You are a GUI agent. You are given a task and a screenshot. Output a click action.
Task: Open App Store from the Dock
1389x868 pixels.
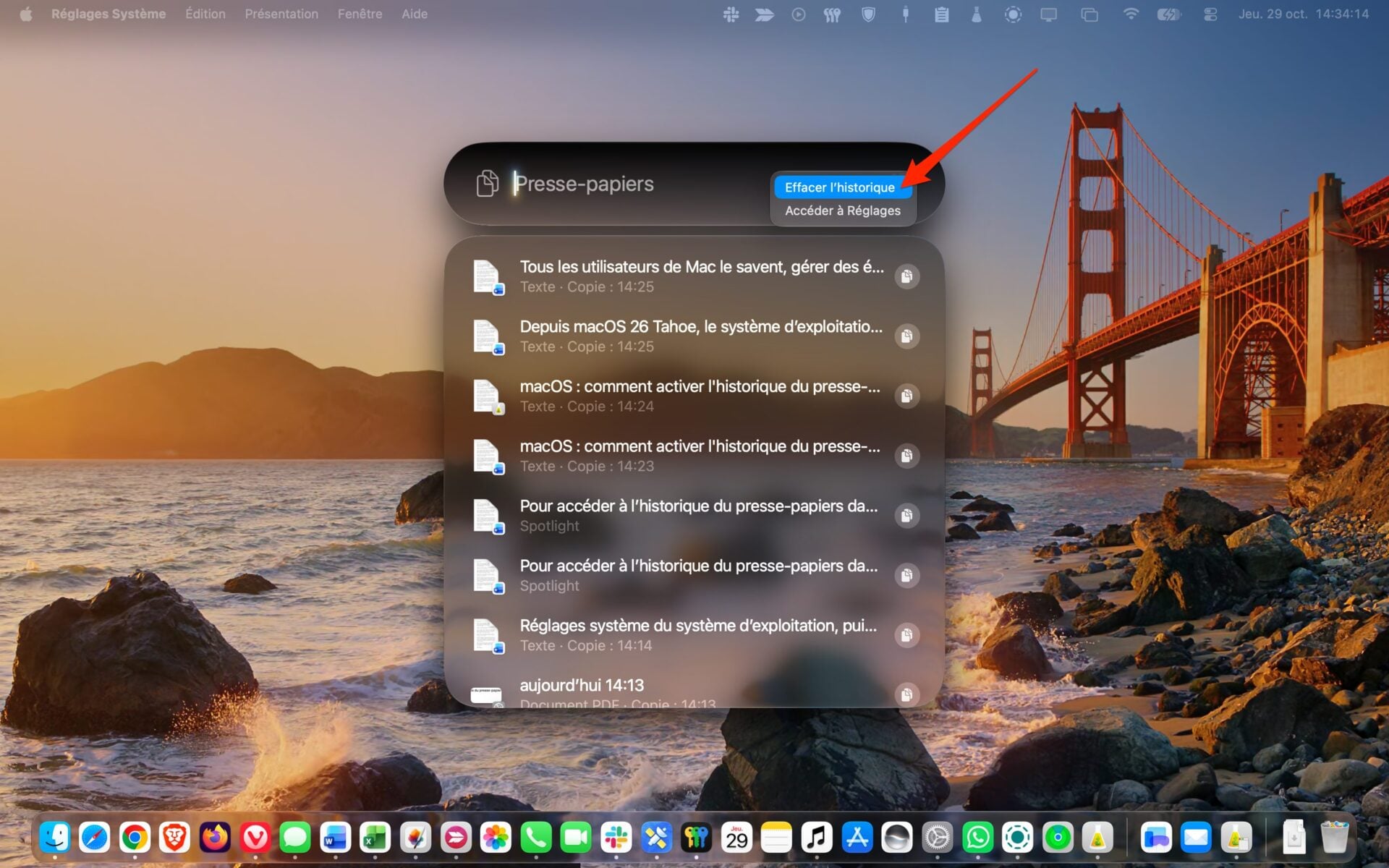(x=857, y=838)
